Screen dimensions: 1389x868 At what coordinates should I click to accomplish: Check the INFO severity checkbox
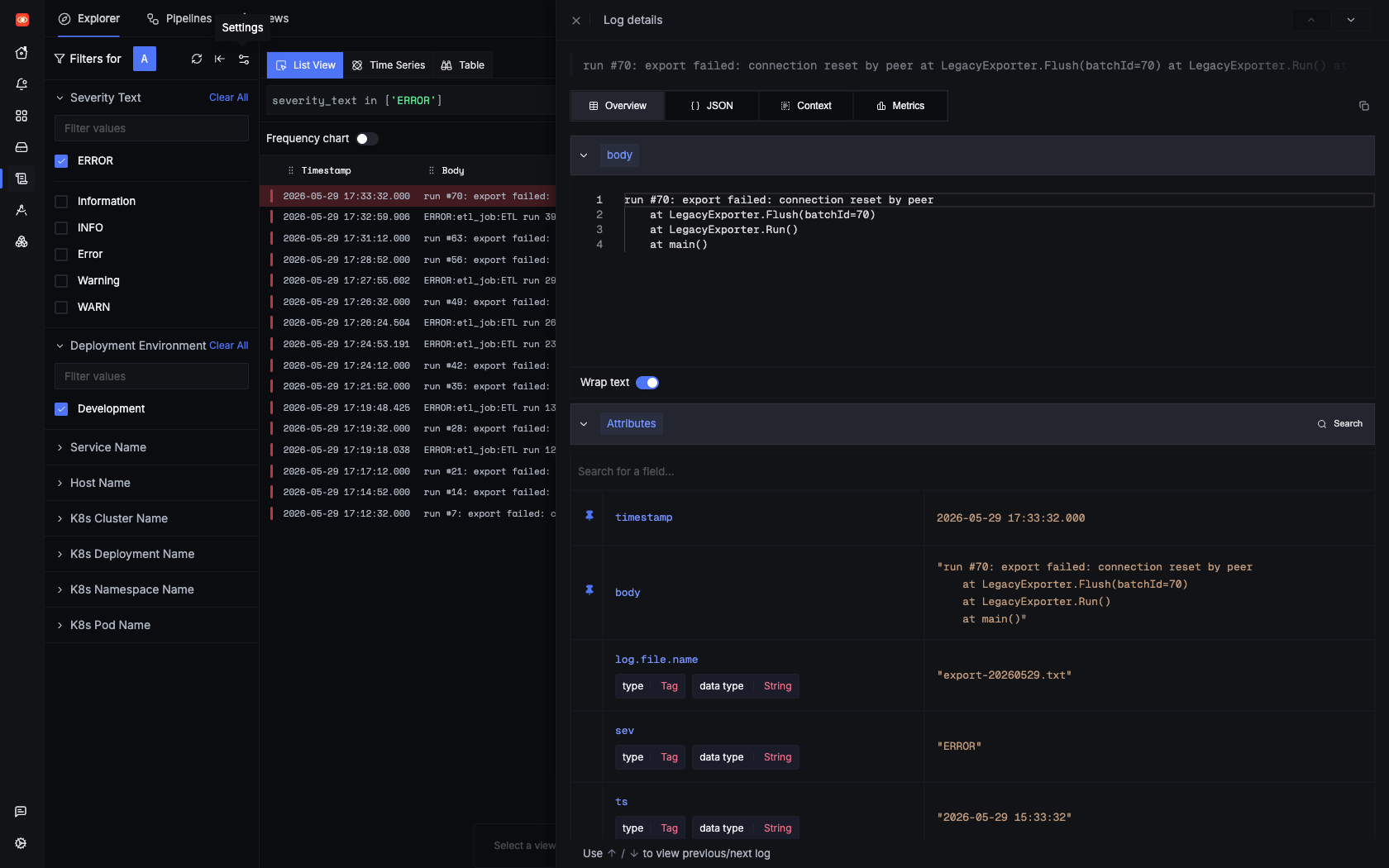61,228
